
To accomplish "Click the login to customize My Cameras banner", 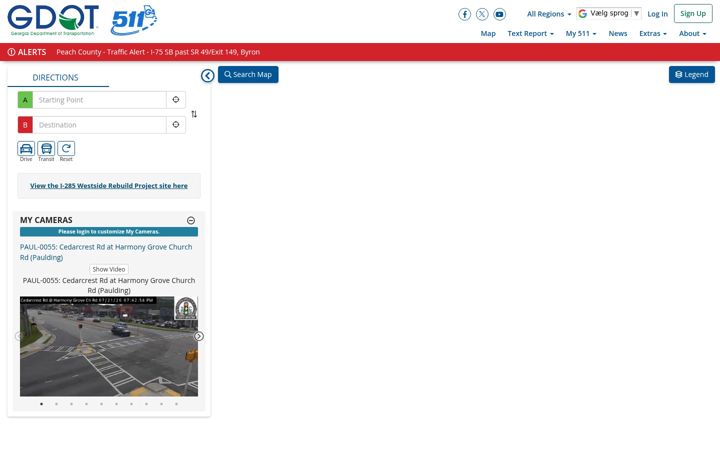I will point(109,231).
